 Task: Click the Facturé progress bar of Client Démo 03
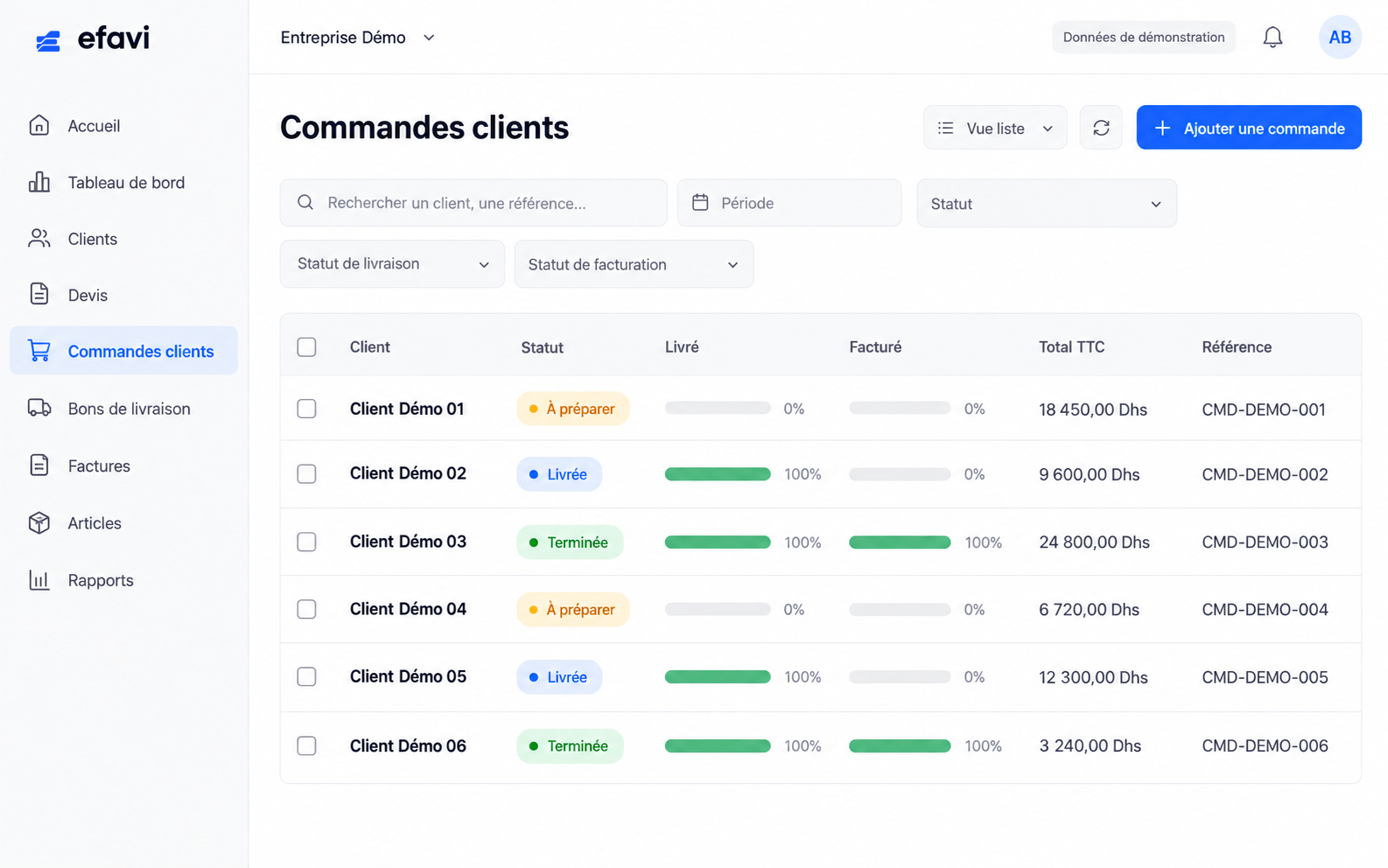tap(900, 542)
